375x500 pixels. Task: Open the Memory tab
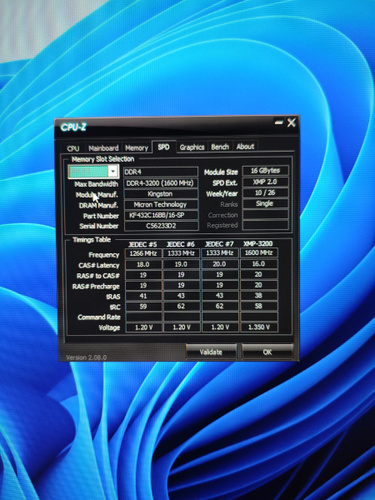pos(136,148)
